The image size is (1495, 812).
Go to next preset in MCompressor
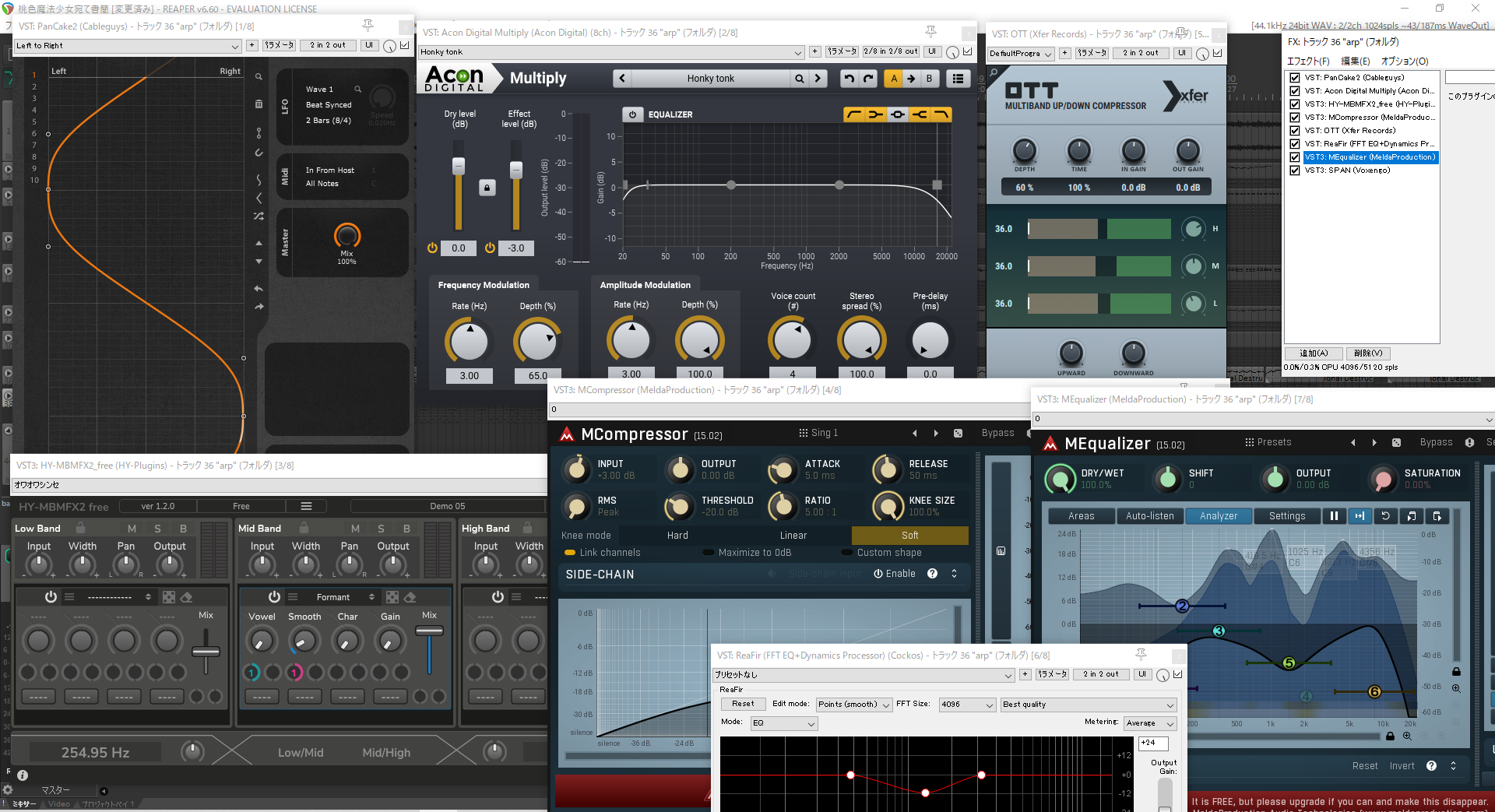tap(936, 433)
